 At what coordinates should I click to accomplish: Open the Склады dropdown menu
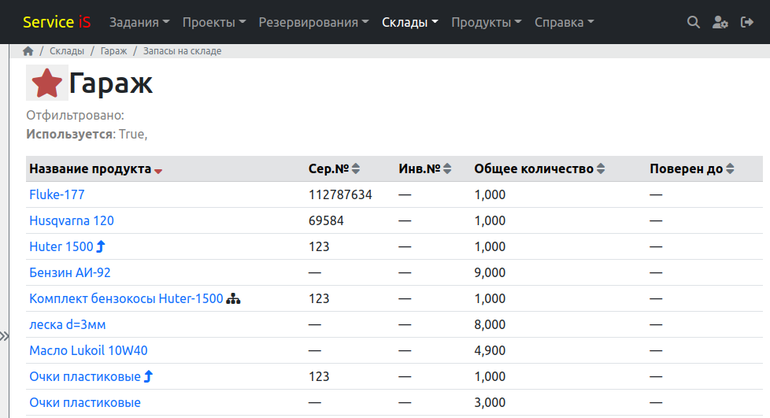point(410,23)
